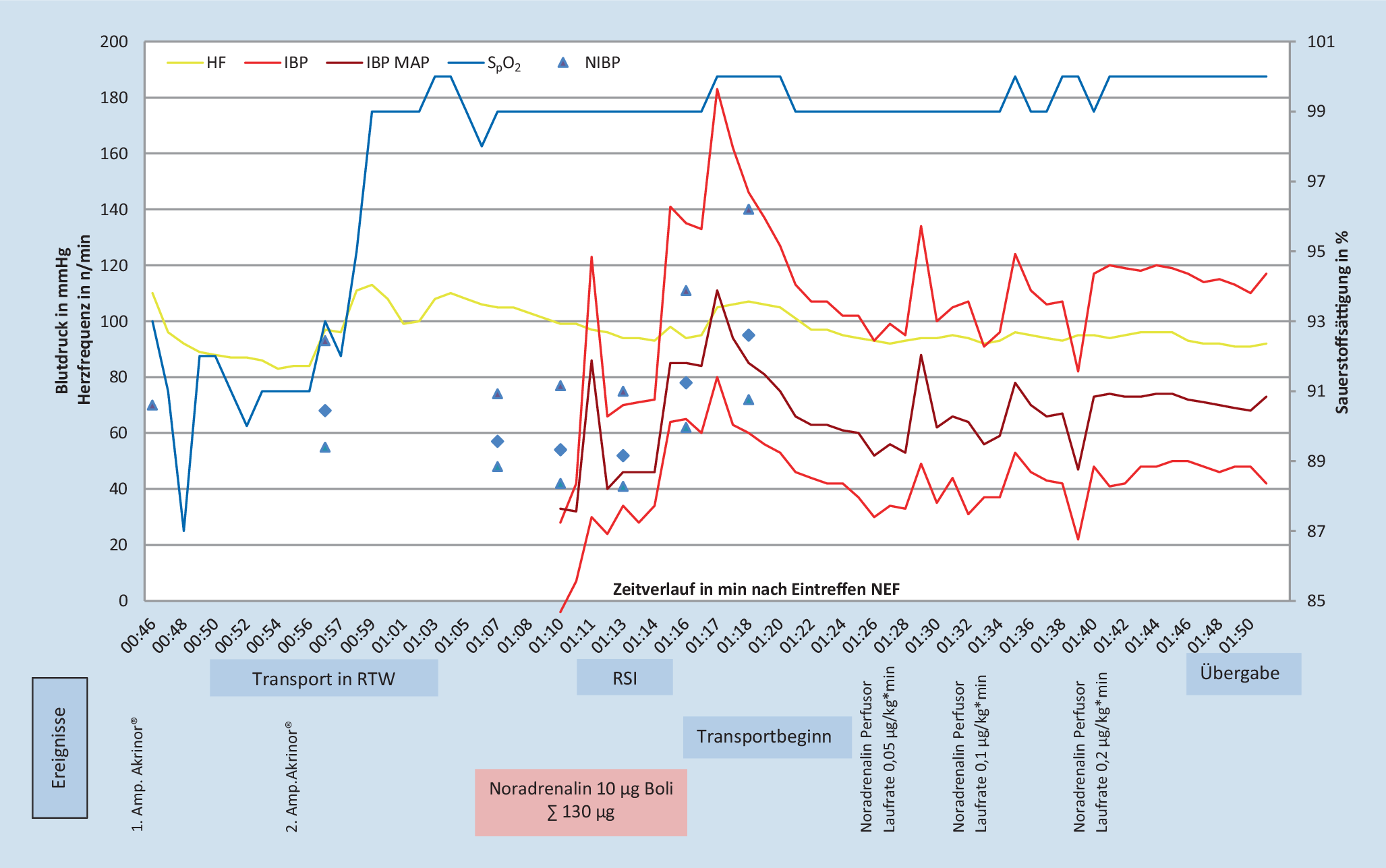The image size is (1386, 868).
Task: Click the yellow HF legend line
Action: pyautogui.click(x=185, y=63)
